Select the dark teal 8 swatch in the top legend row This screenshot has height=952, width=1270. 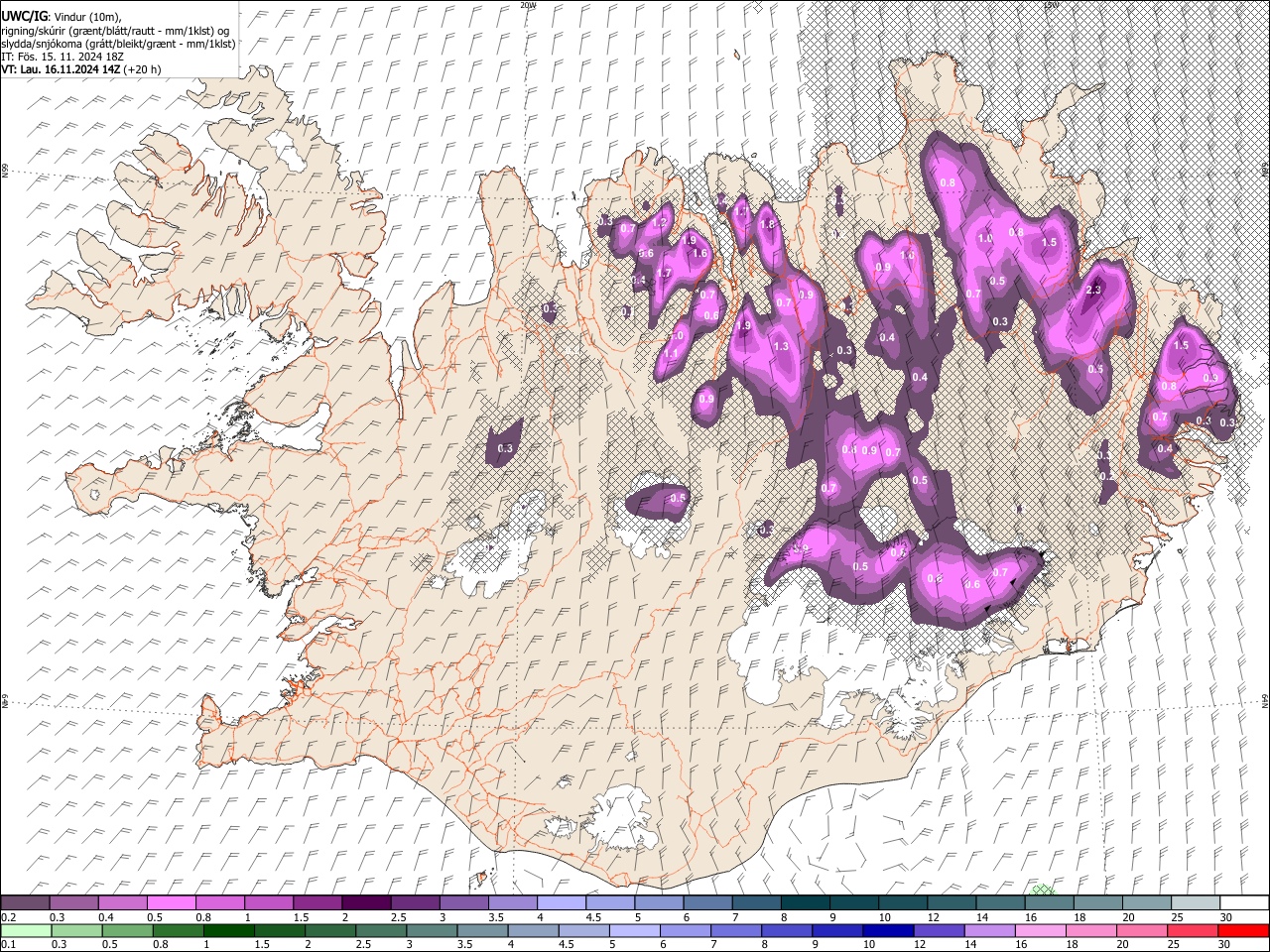[805, 903]
